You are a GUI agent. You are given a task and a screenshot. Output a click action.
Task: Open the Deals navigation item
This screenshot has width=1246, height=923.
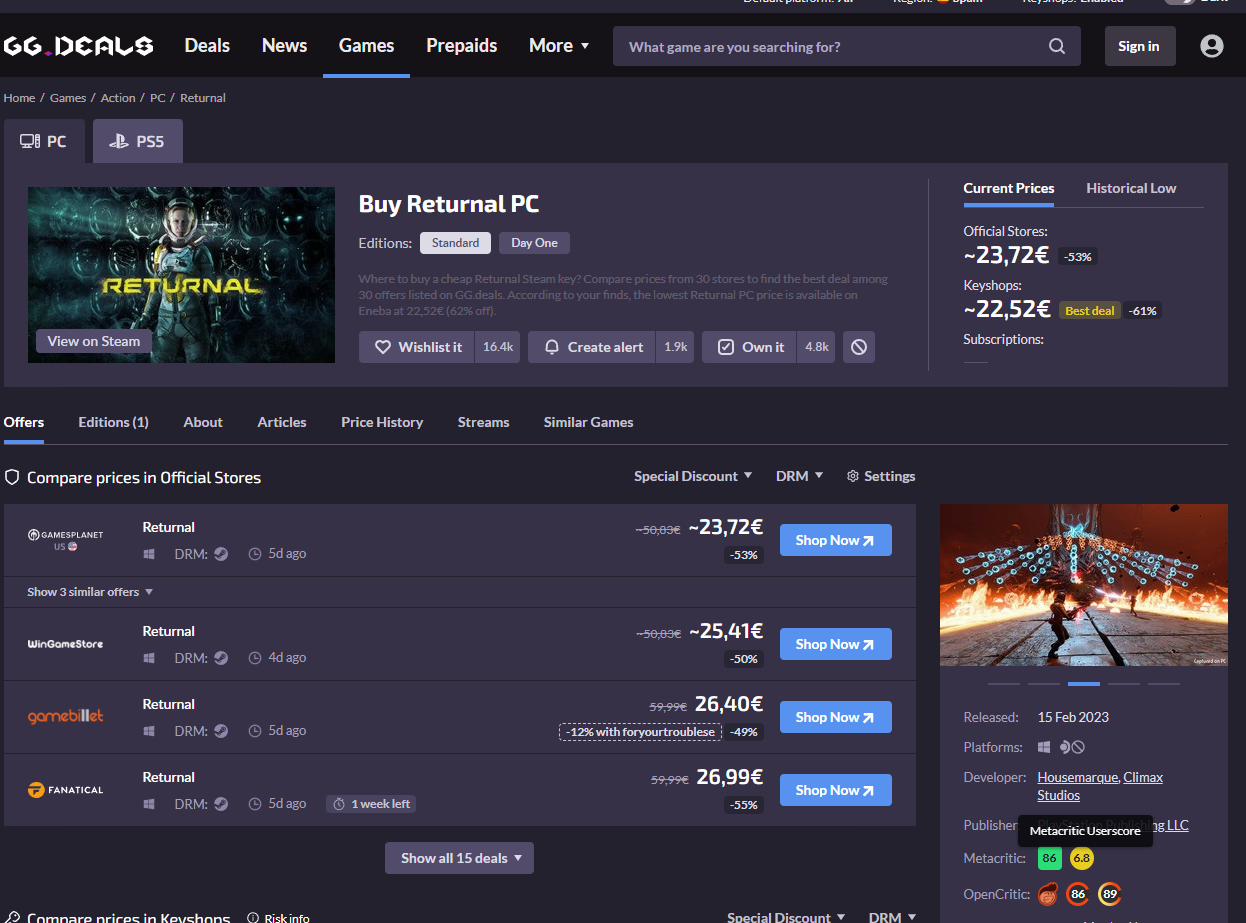[x=207, y=46]
